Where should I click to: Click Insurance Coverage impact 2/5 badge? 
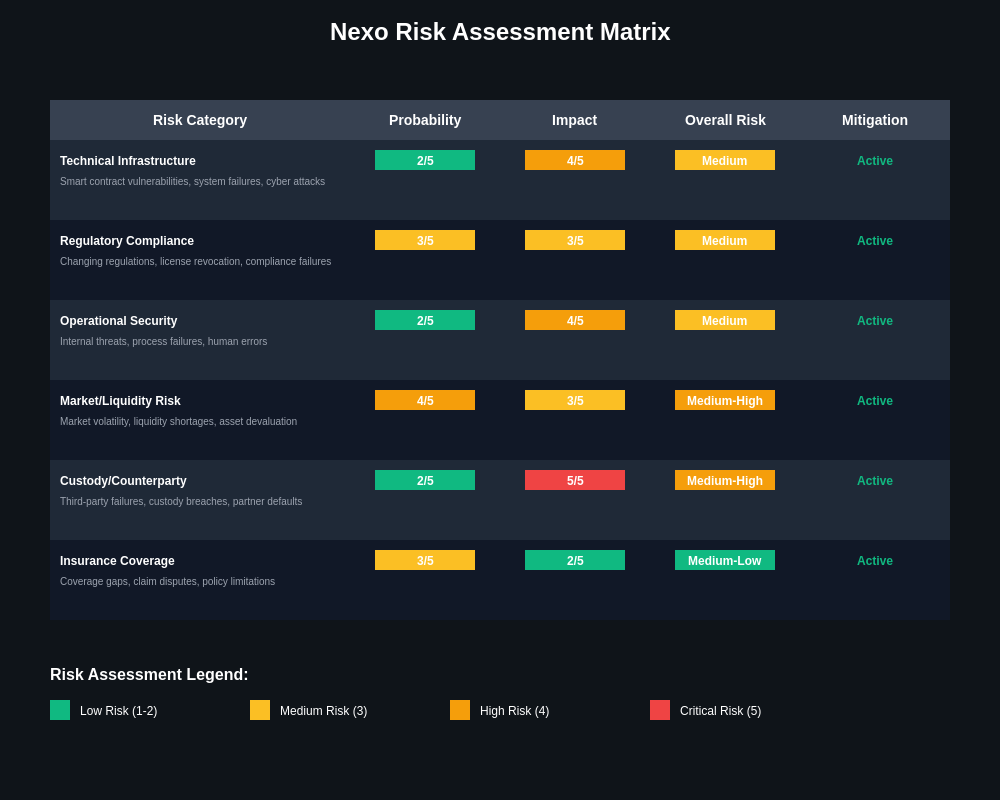575,560
